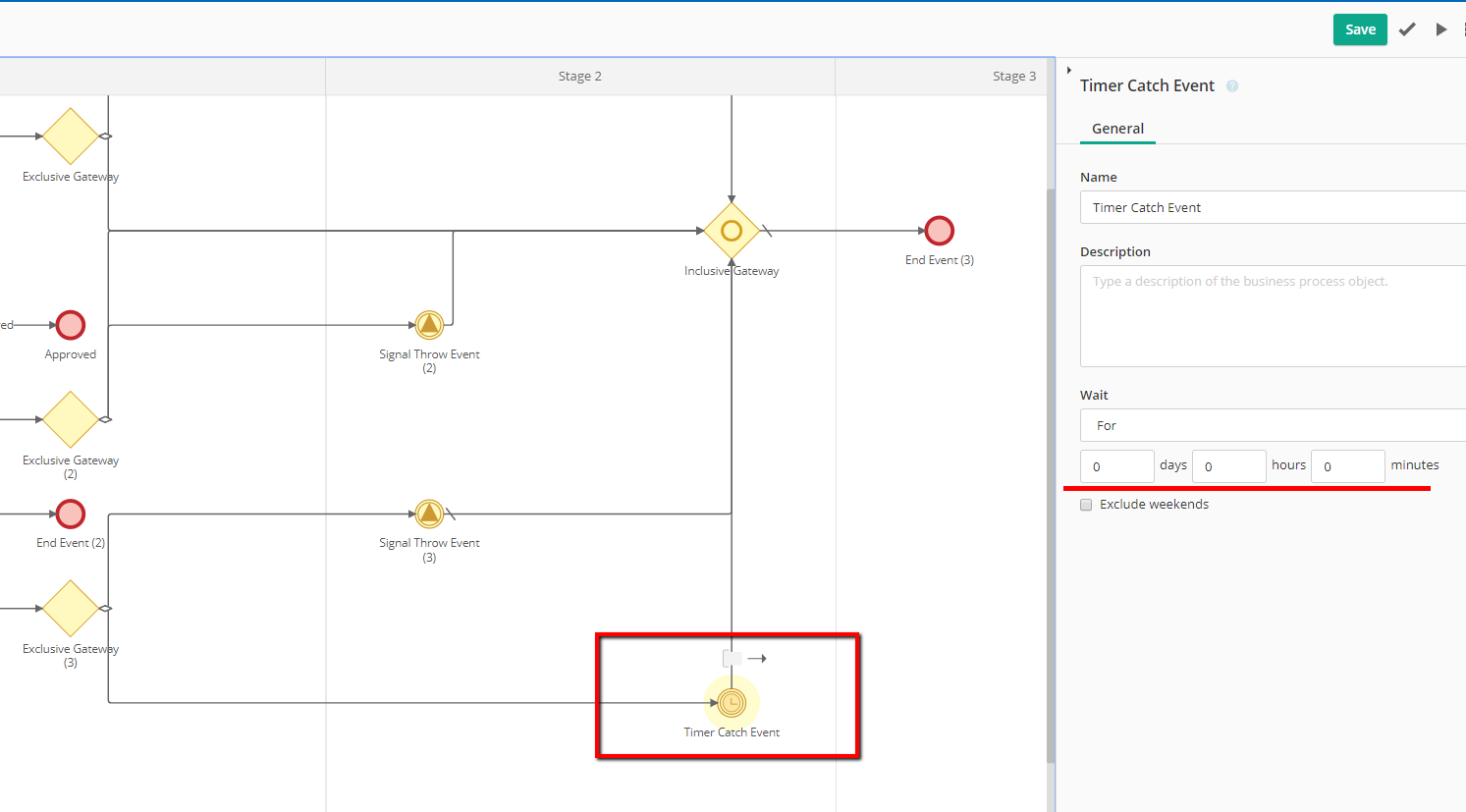Click into the Description text area
1466x812 pixels.
[x=1273, y=315]
